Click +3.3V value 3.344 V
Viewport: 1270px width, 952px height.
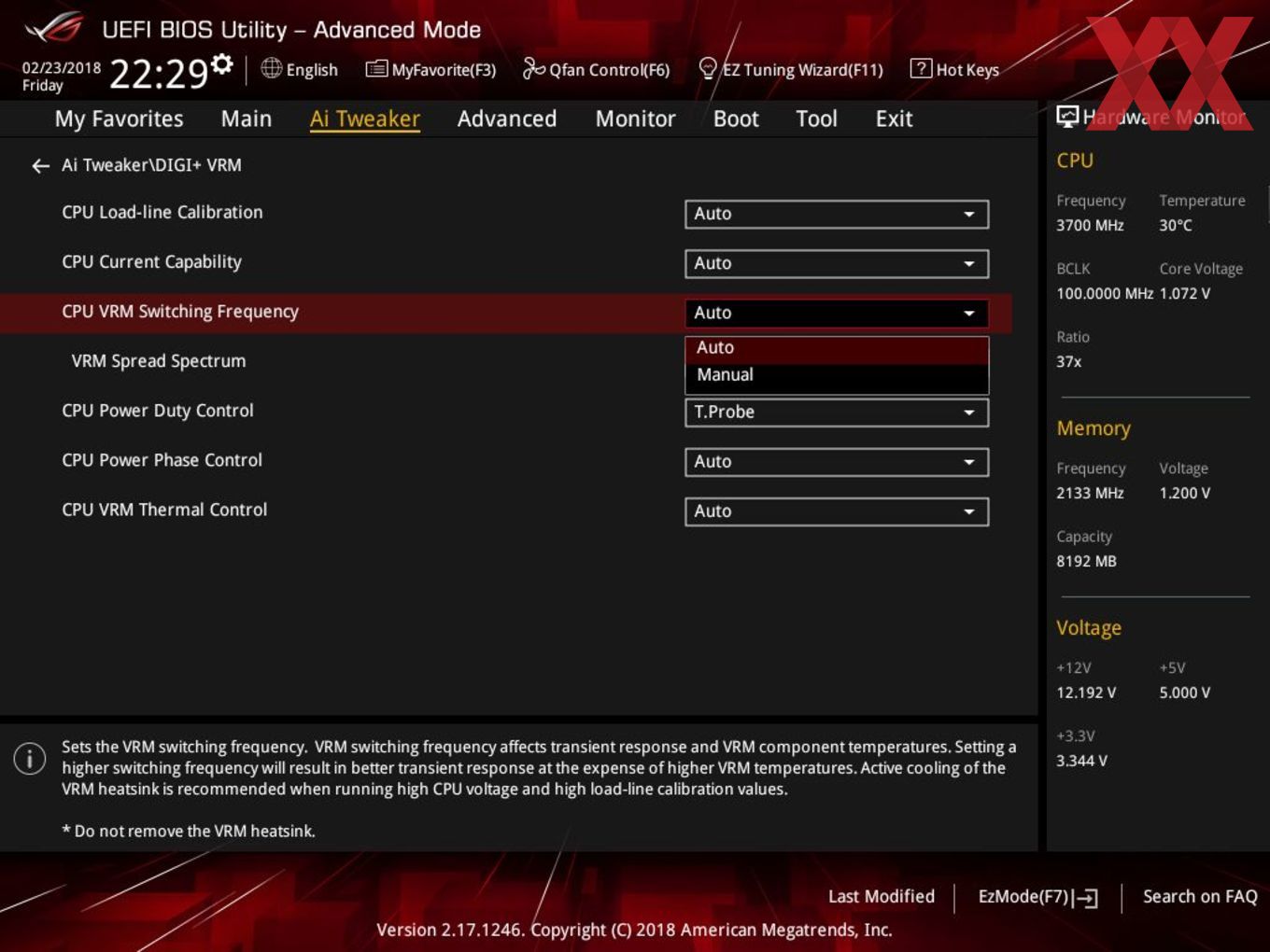point(1081,761)
